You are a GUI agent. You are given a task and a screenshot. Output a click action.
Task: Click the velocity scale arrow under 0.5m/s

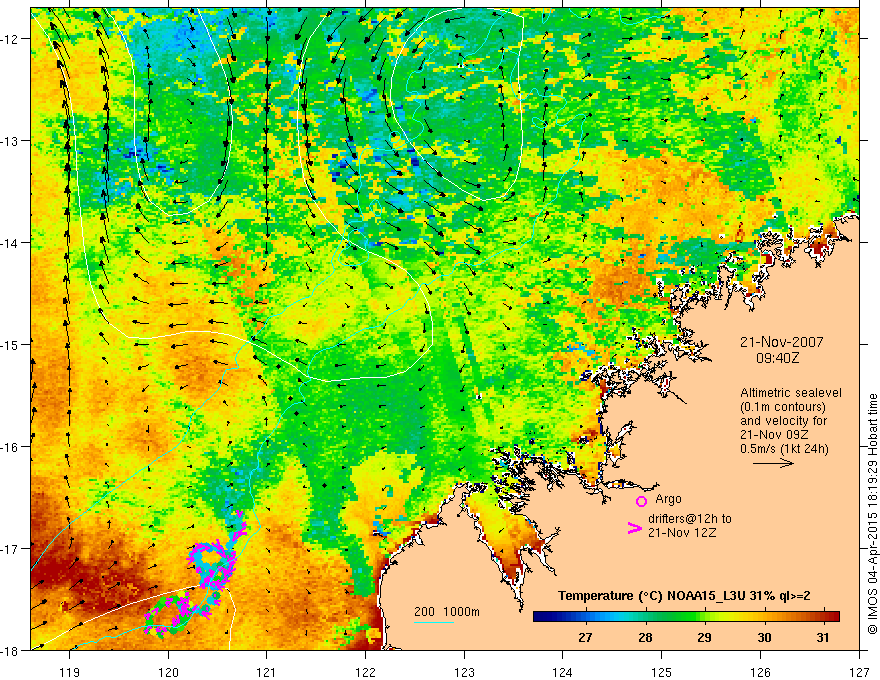click(773, 463)
